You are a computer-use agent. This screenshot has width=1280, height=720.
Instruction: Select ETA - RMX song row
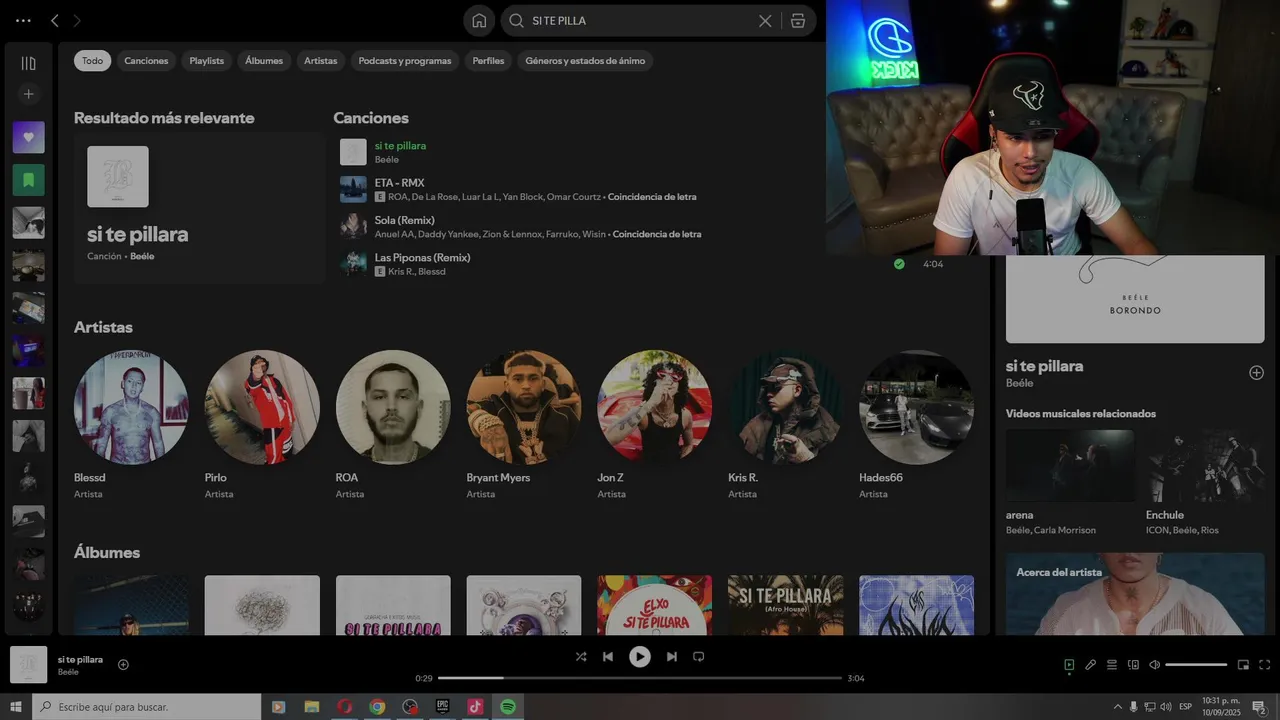tap(640, 189)
